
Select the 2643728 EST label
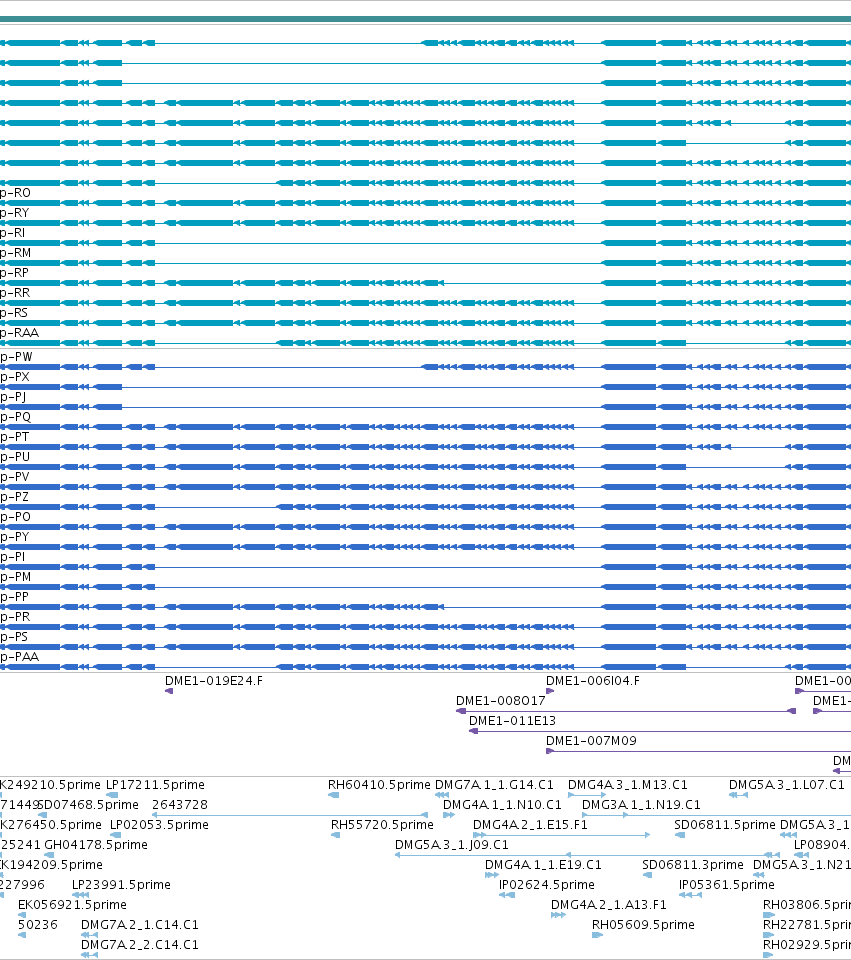[179, 805]
